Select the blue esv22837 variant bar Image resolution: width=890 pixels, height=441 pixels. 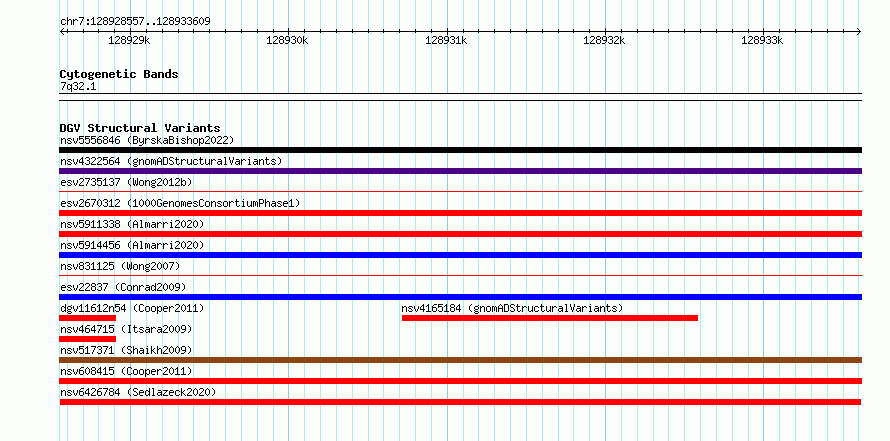460,297
